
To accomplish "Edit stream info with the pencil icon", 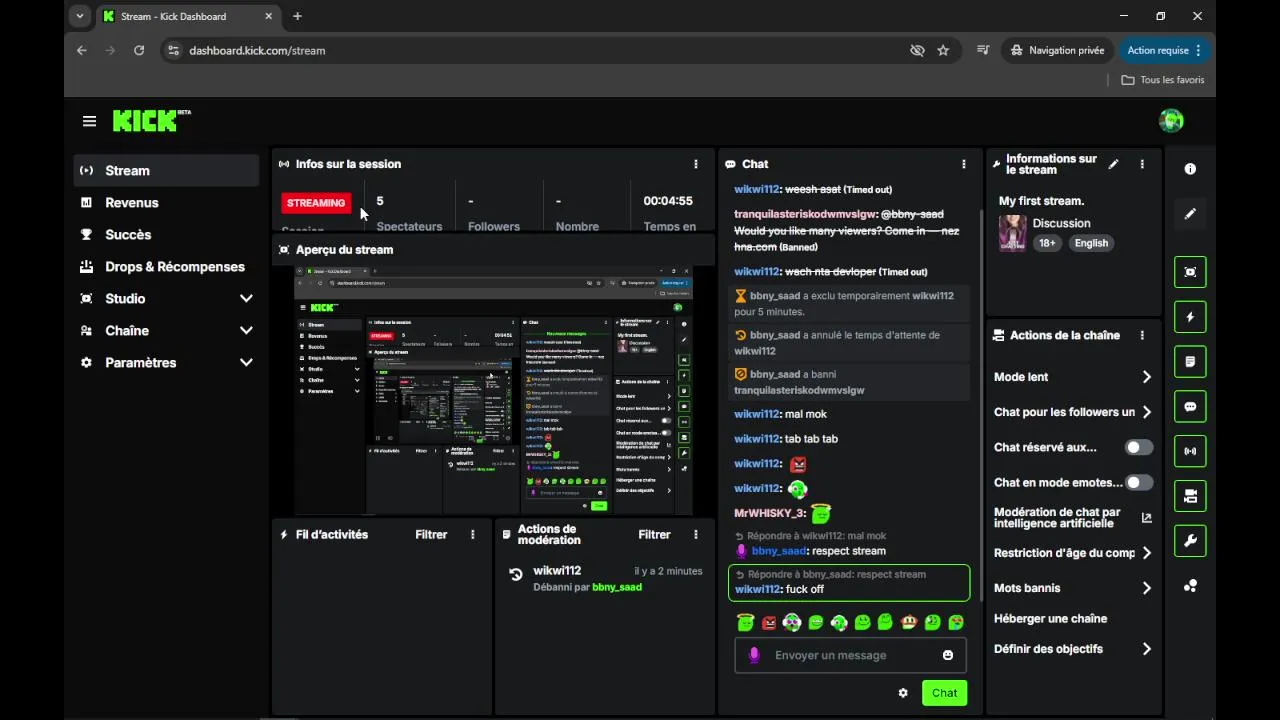I will 1113,164.
